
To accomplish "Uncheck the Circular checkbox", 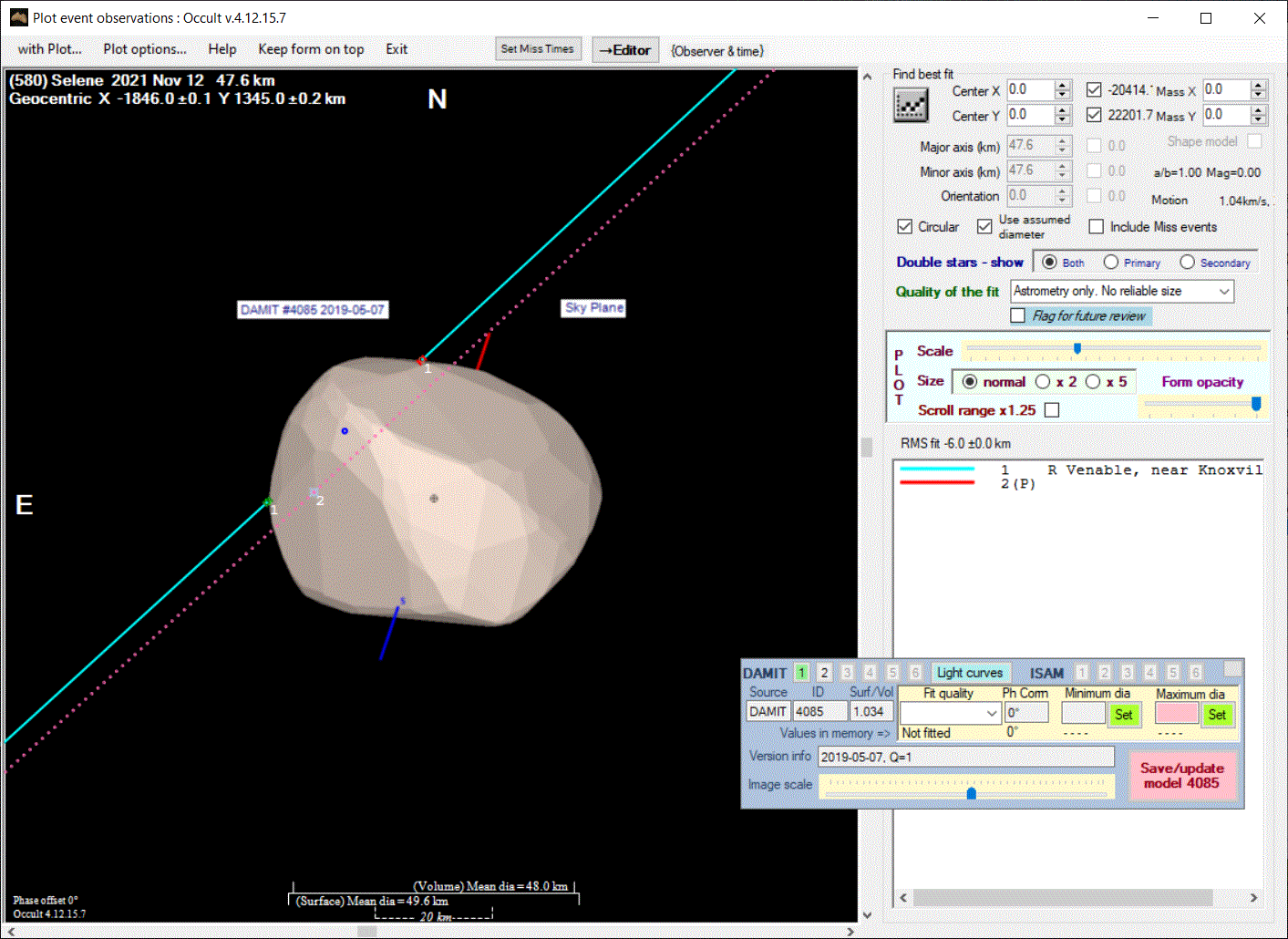I will point(905,227).
